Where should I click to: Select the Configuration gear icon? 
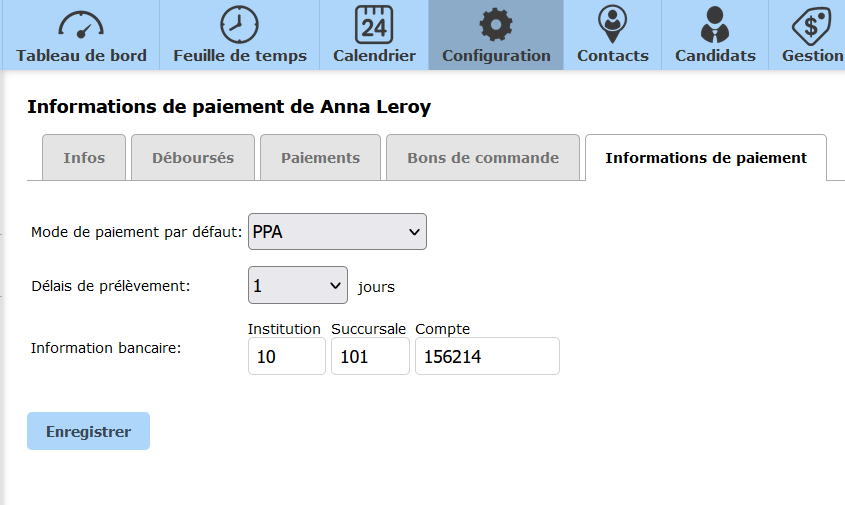coord(496,24)
